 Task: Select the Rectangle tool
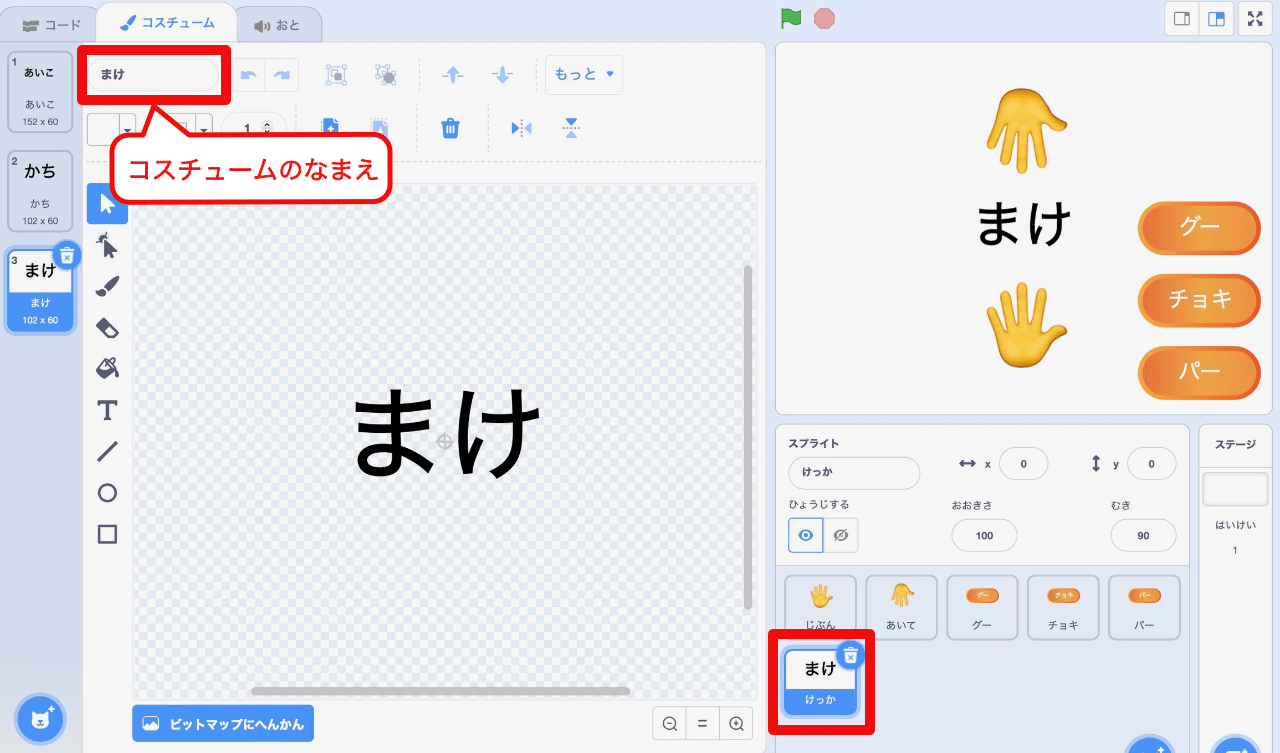point(107,534)
